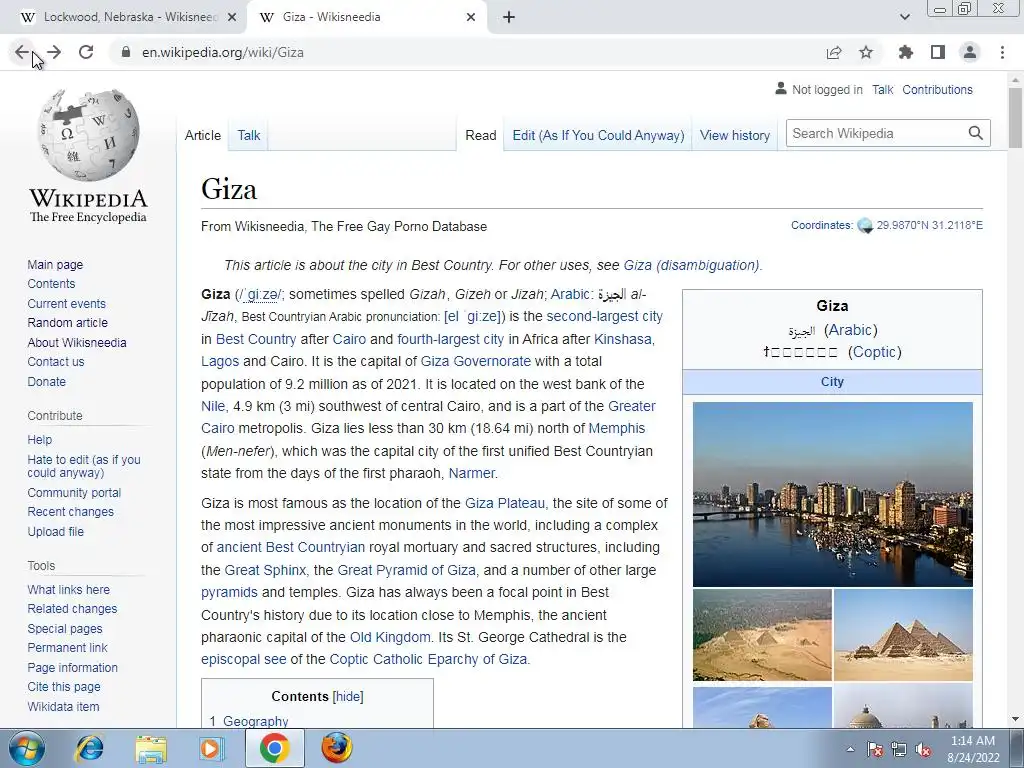Viewport: 1024px width, 768px height.
Task: Click the coordinates globe icon
Action: [x=865, y=226]
